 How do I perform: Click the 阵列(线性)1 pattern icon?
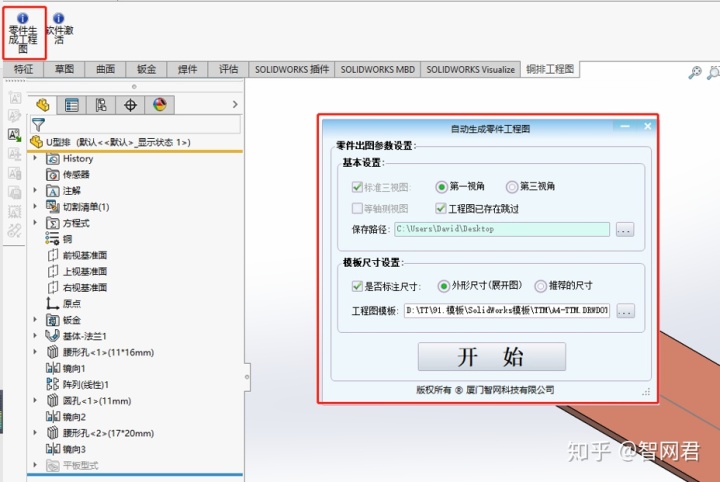(53, 384)
